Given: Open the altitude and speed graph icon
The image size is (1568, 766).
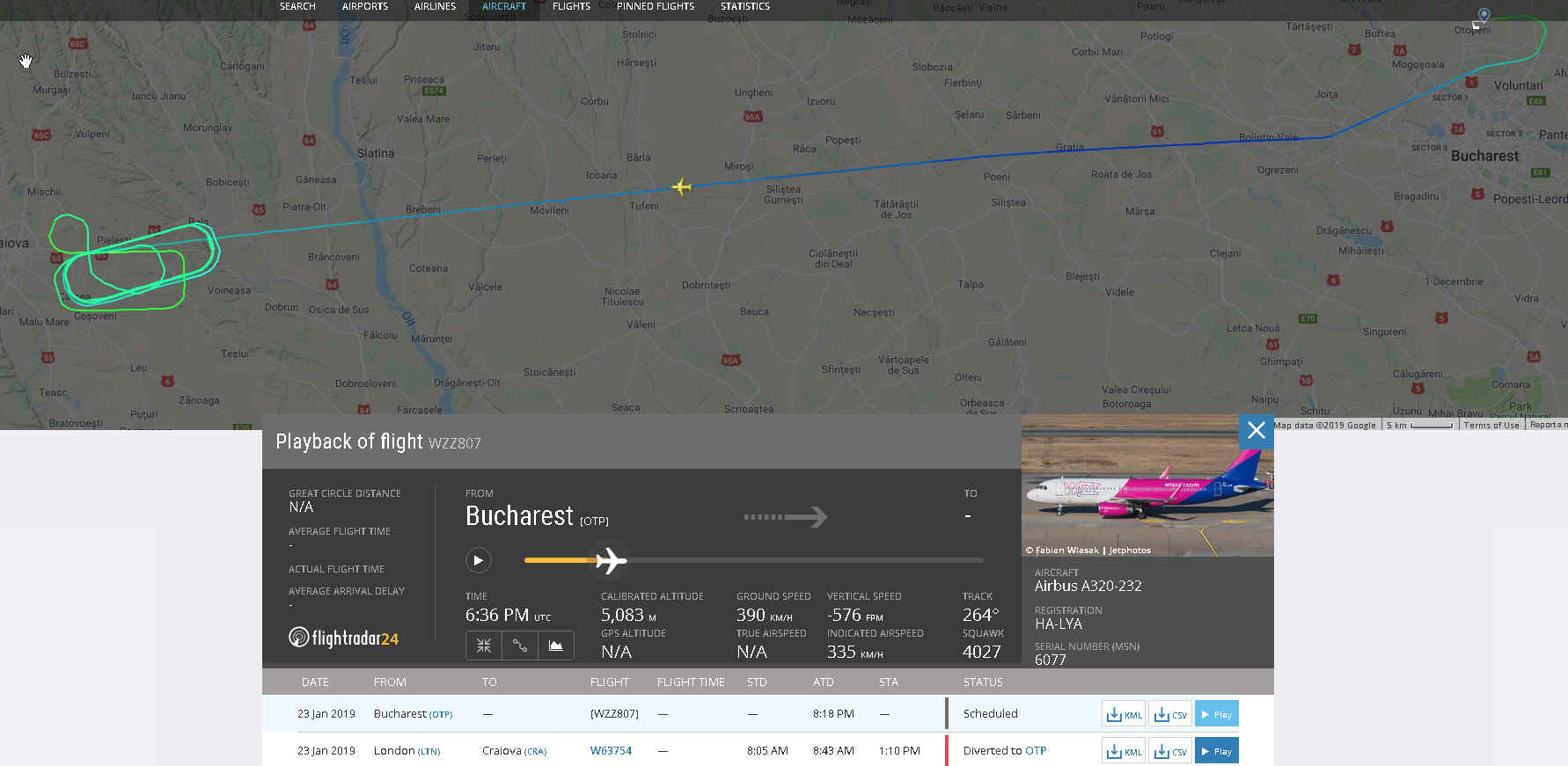Looking at the screenshot, I should click(x=556, y=646).
